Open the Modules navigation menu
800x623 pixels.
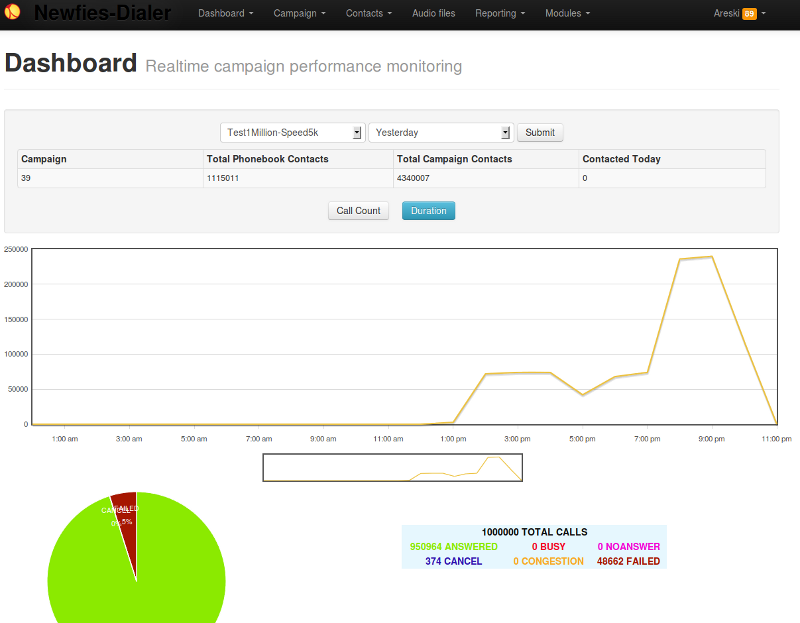coord(567,13)
